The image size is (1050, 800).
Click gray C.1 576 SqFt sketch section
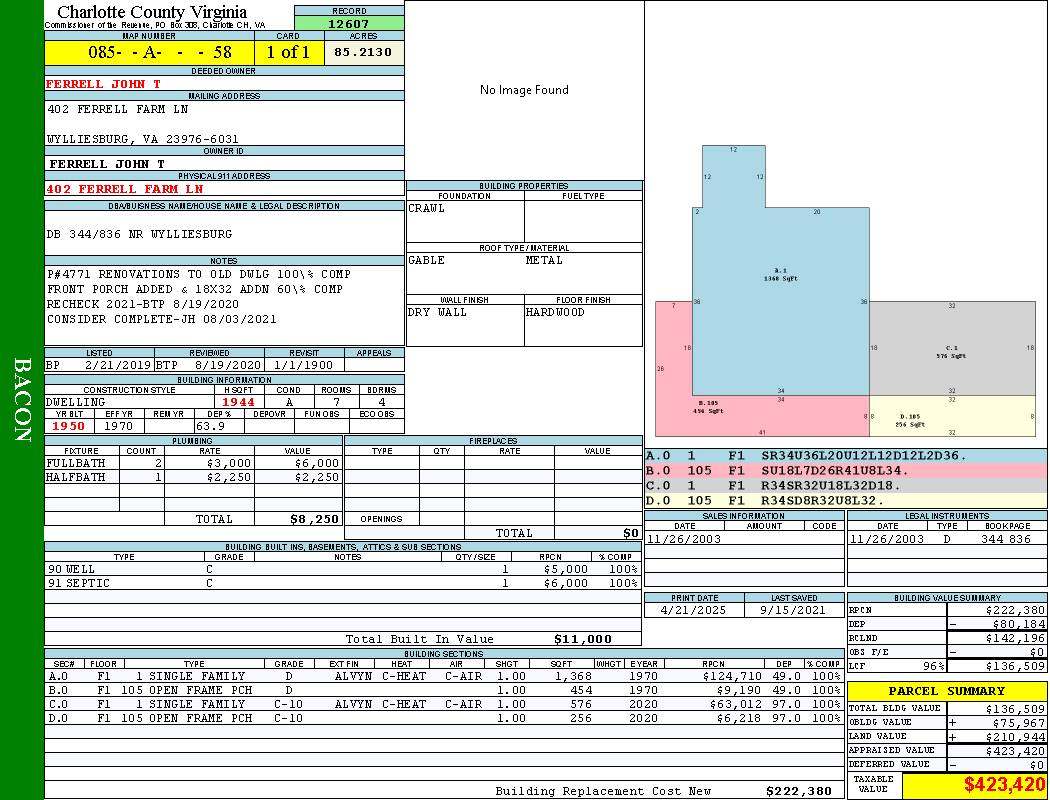(952, 348)
